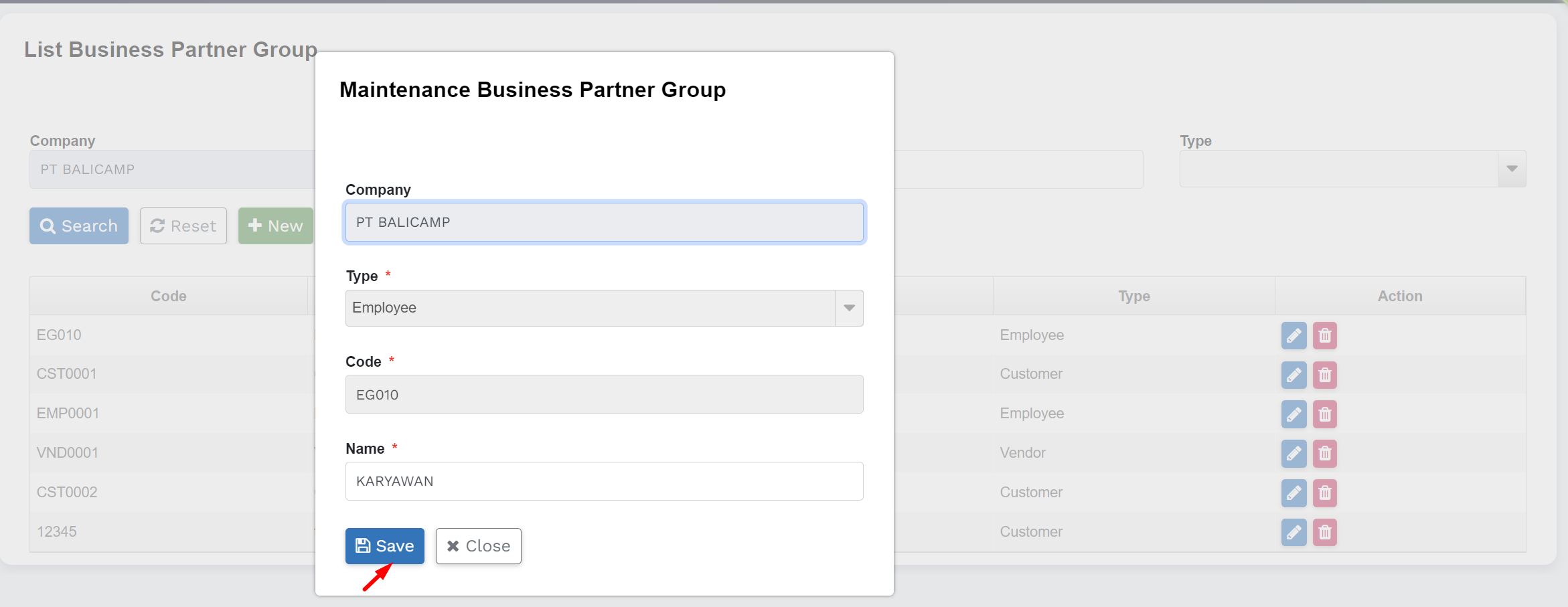Expand the Type filter dropdown on list page
This screenshot has width=1568, height=607.
pyautogui.click(x=1511, y=169)
